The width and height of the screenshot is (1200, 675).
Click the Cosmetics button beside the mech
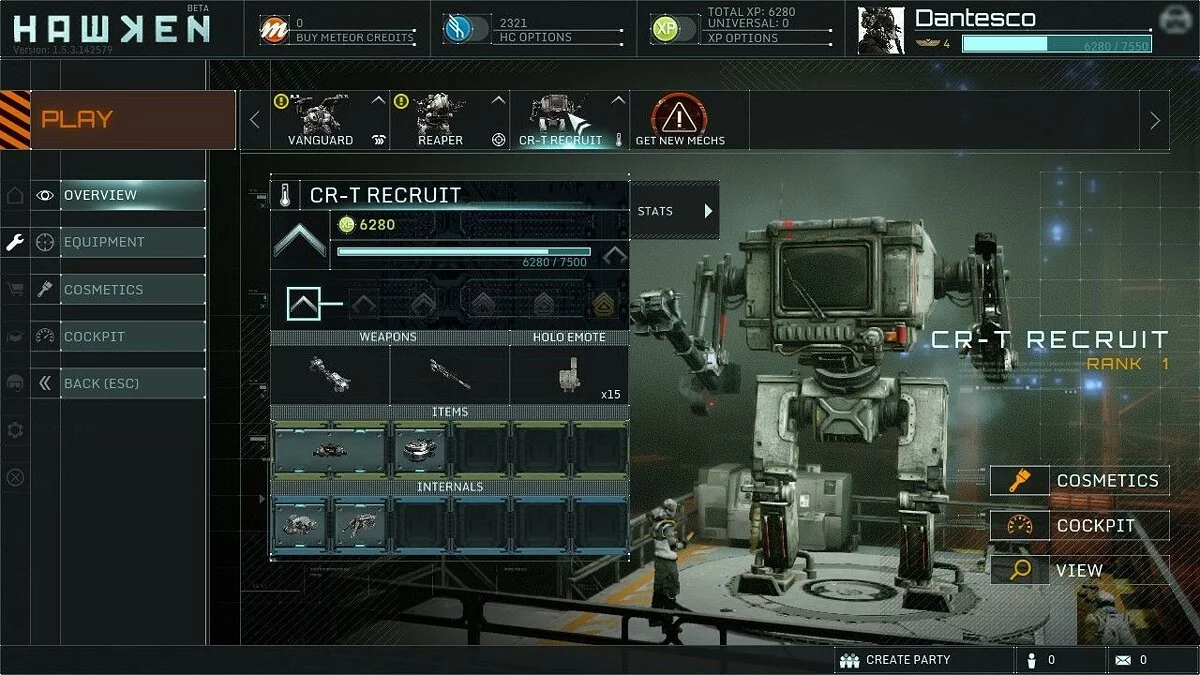coord(1080,480)
